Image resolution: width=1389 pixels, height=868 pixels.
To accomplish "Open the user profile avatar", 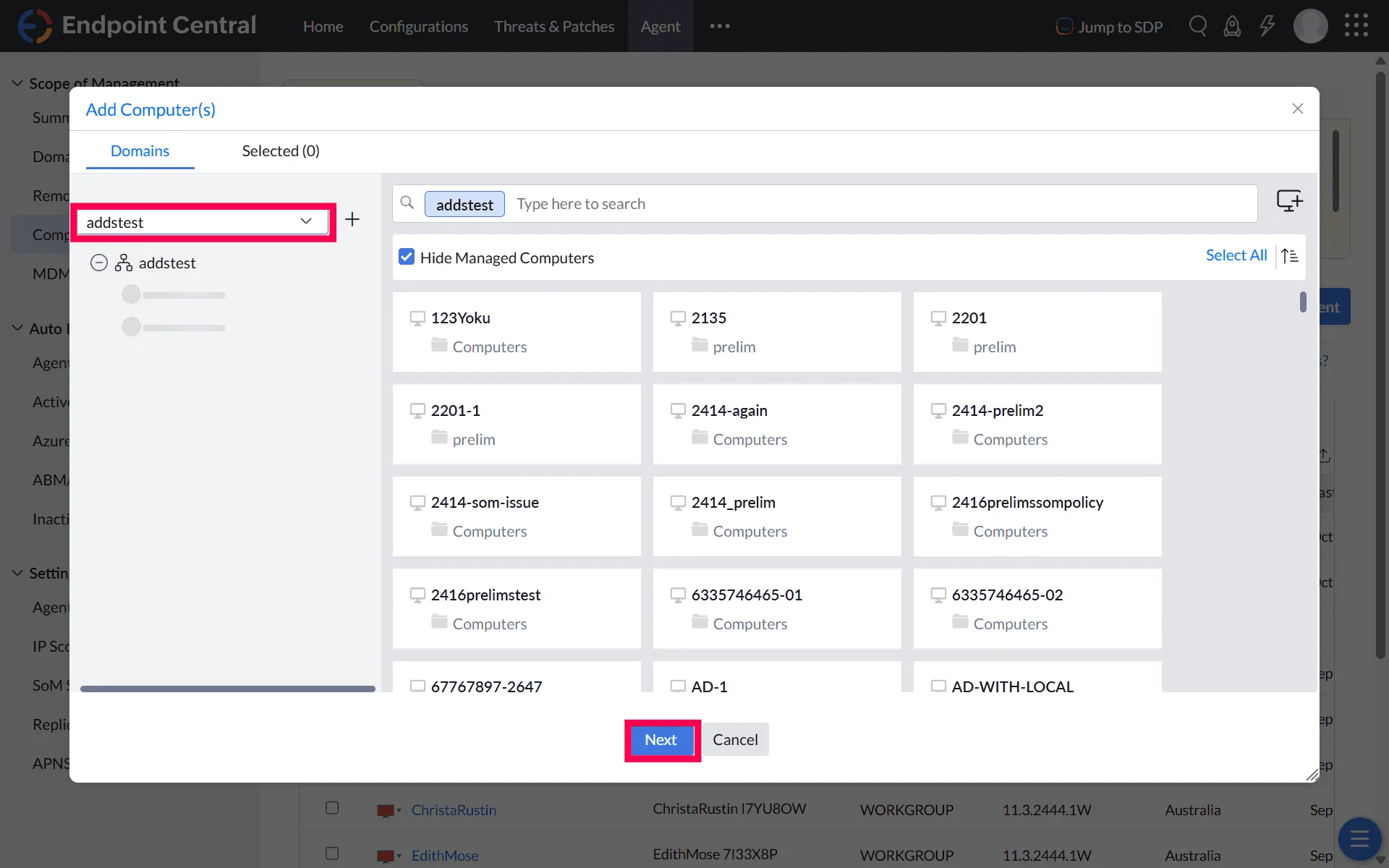I will (x=1310, y=26).
